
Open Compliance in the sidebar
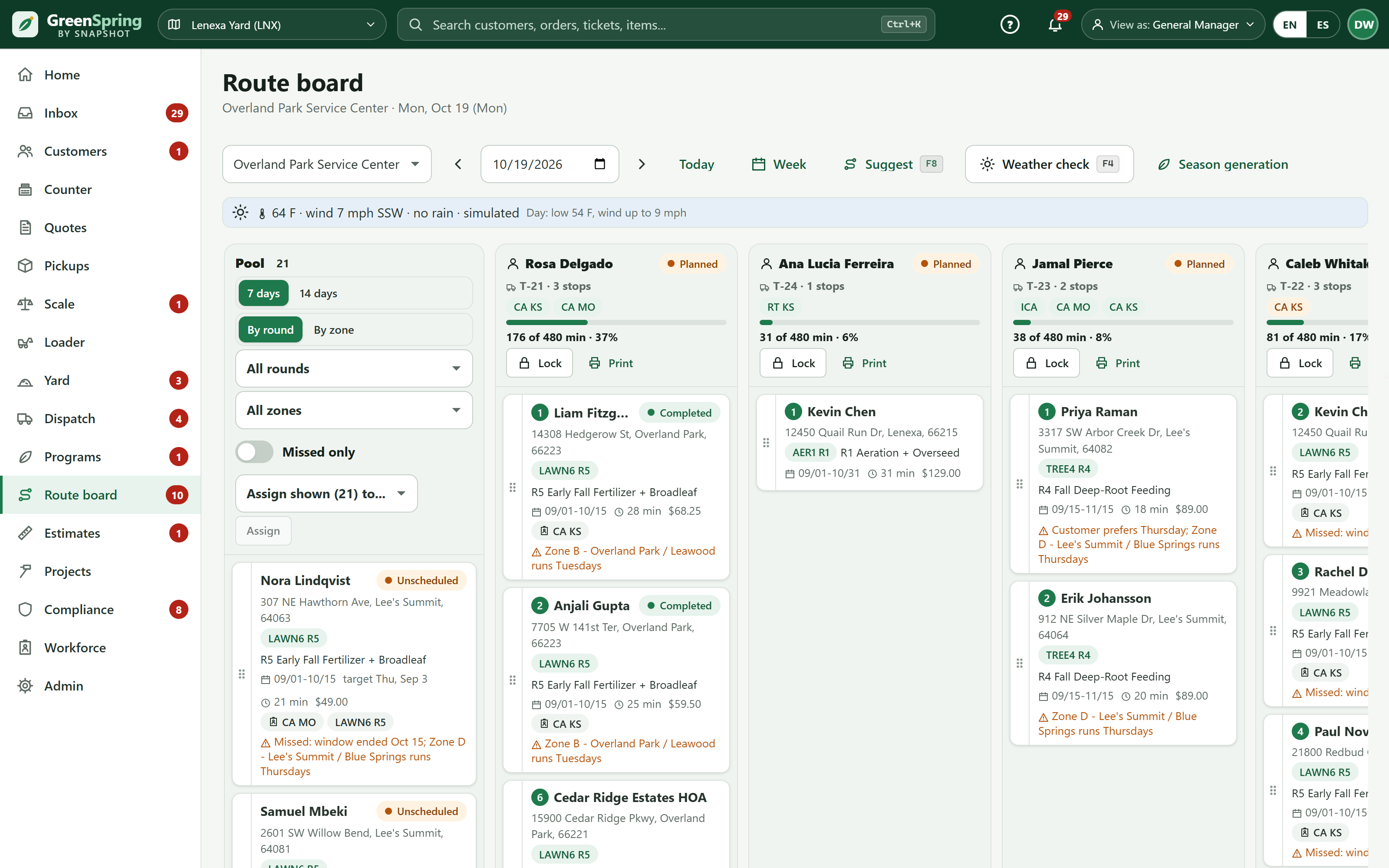point(100,610)
